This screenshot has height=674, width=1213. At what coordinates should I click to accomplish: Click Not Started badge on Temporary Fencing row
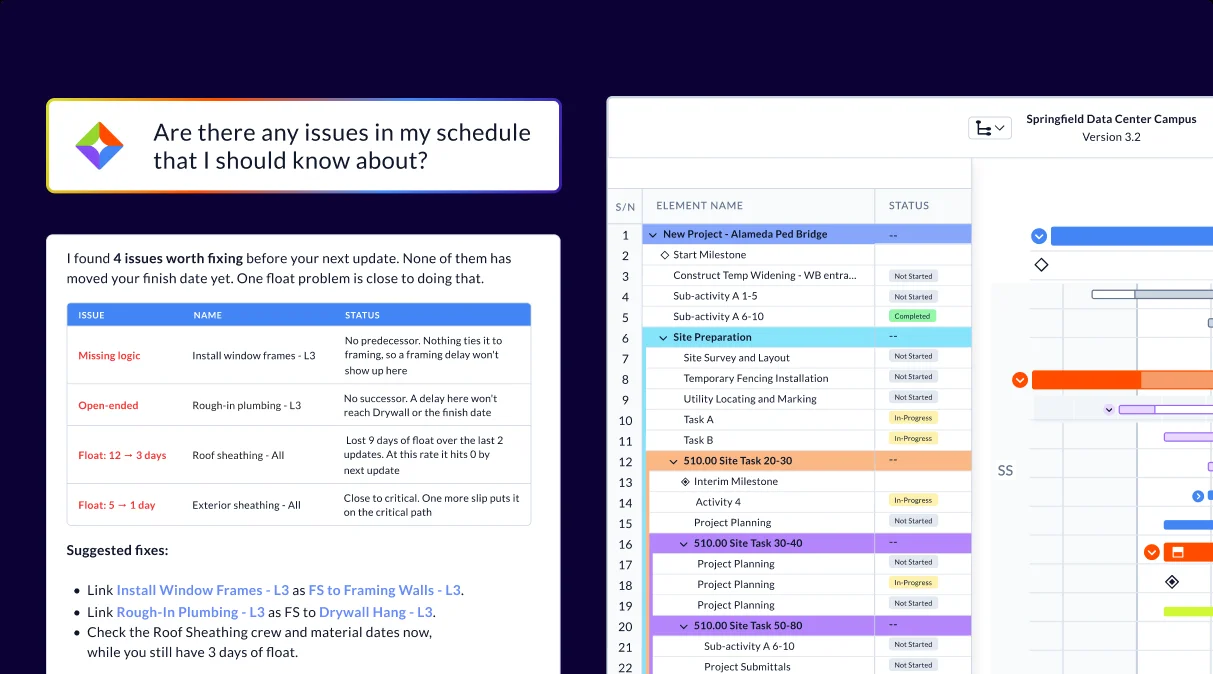[913, 377]
